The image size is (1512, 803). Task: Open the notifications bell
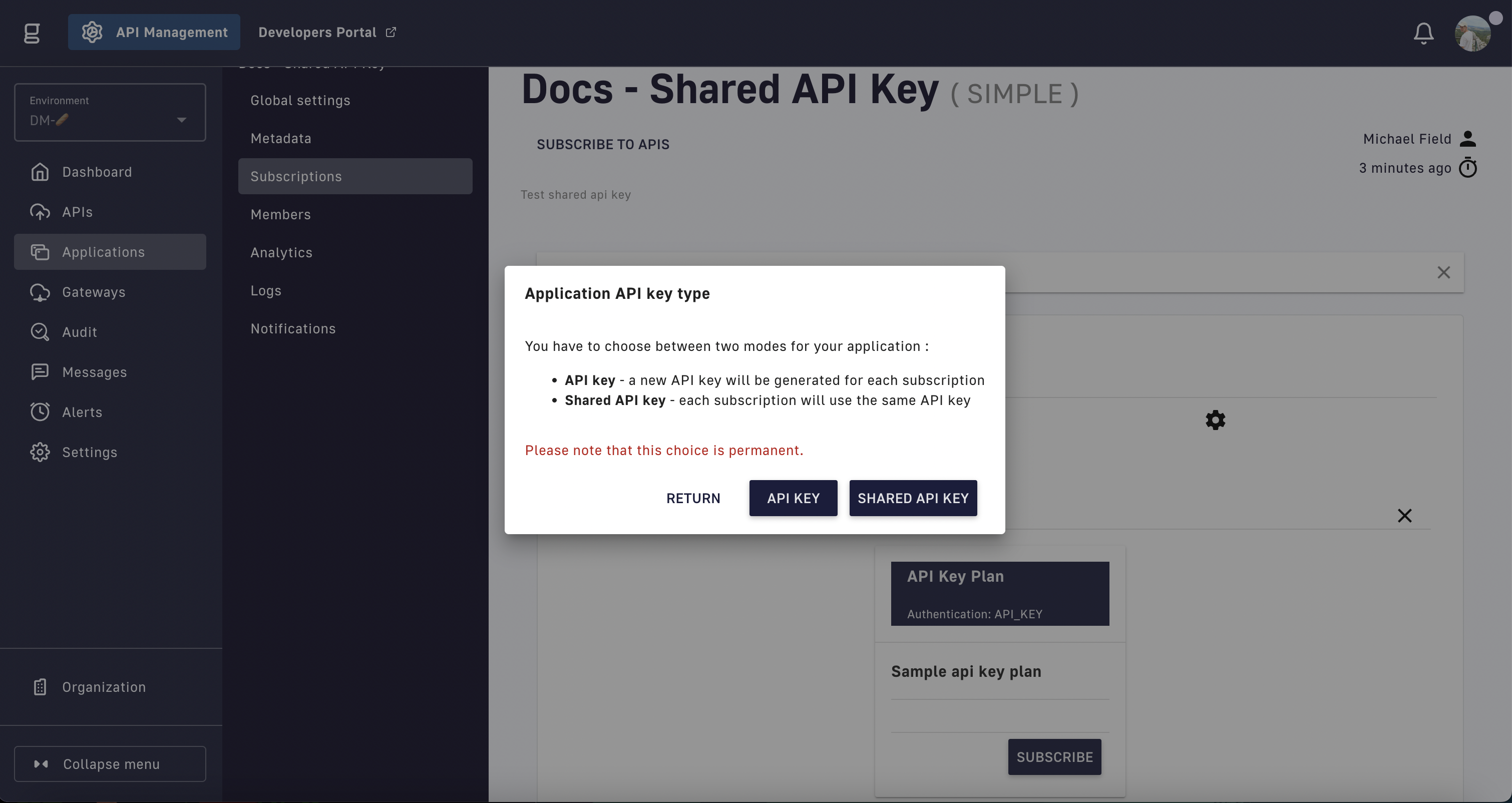1423,33
